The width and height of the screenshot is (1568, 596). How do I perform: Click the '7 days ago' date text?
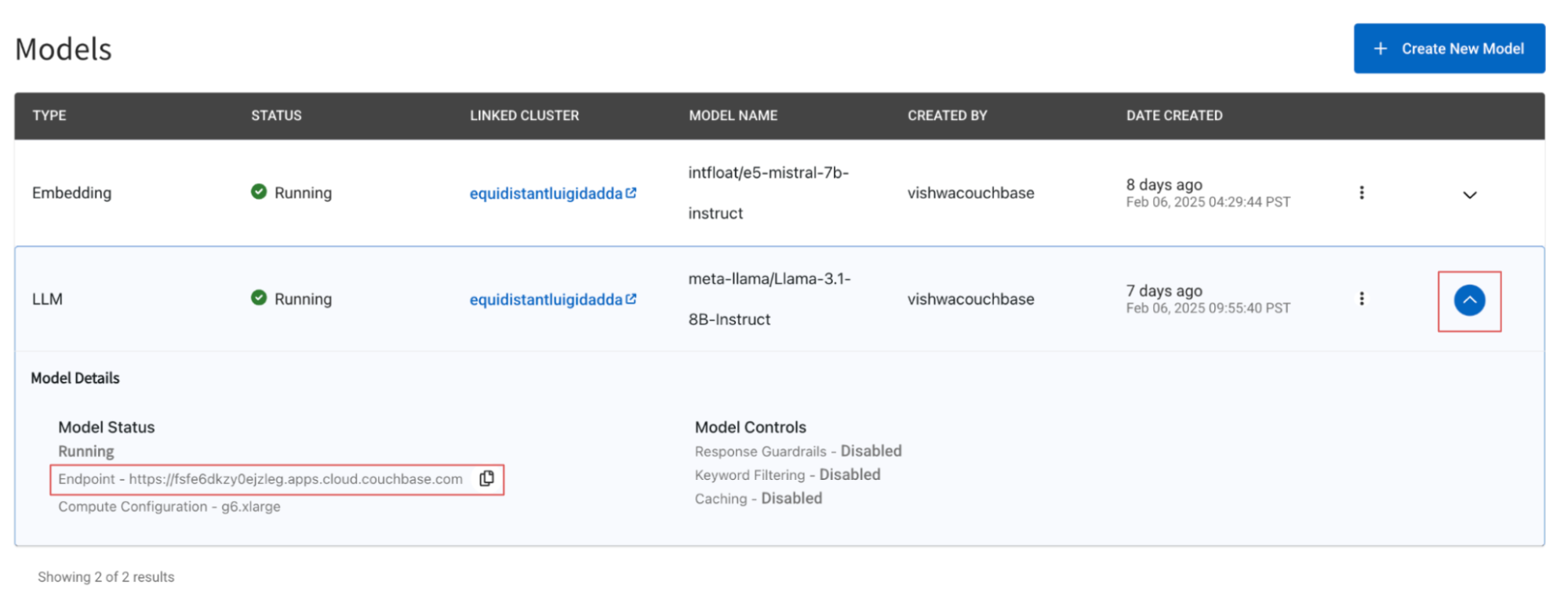1164,290
